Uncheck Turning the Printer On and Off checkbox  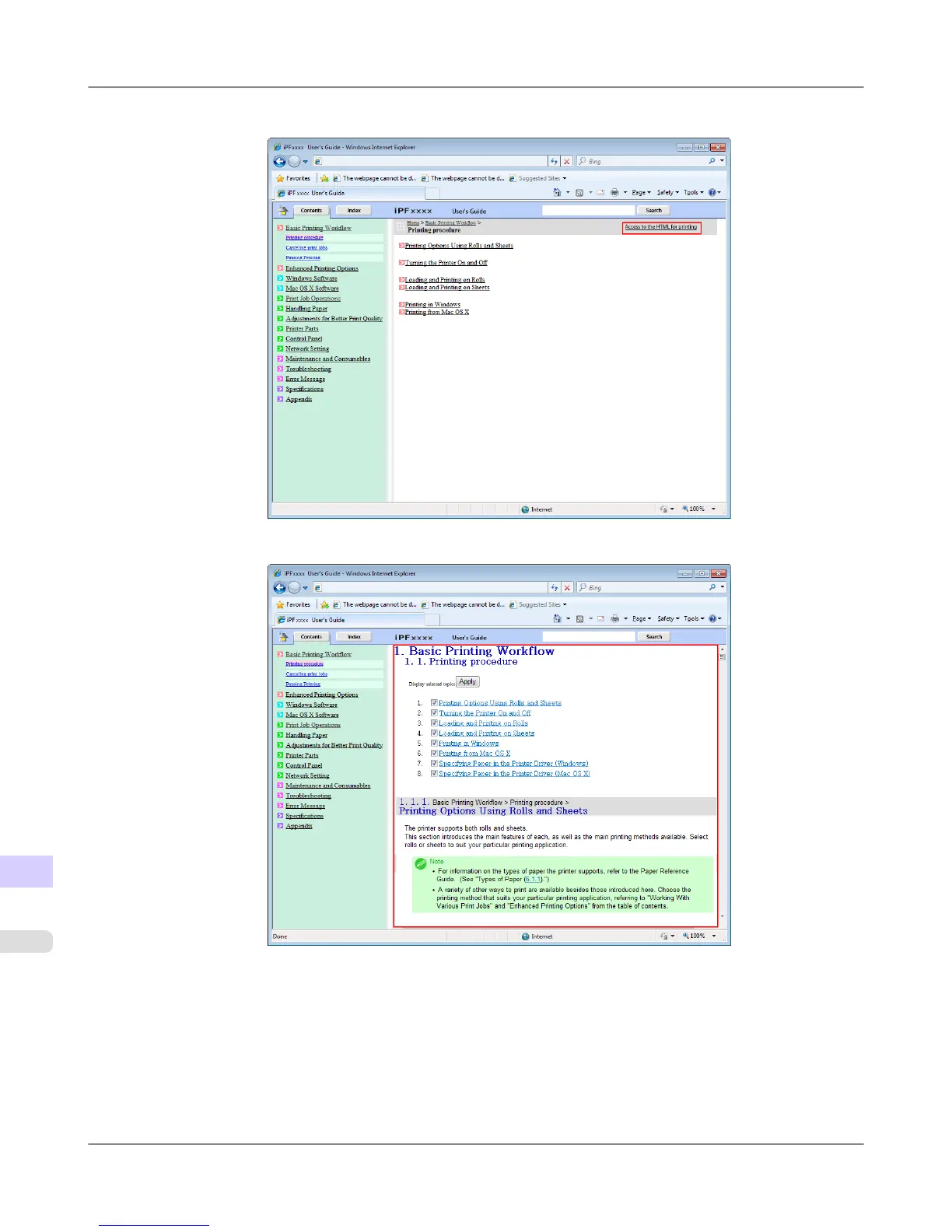coord(434,712)
